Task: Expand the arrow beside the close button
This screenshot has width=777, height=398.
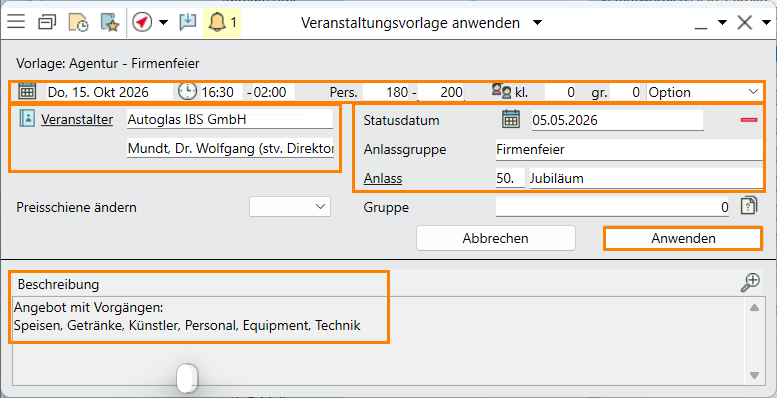Action: coord(766,23)
